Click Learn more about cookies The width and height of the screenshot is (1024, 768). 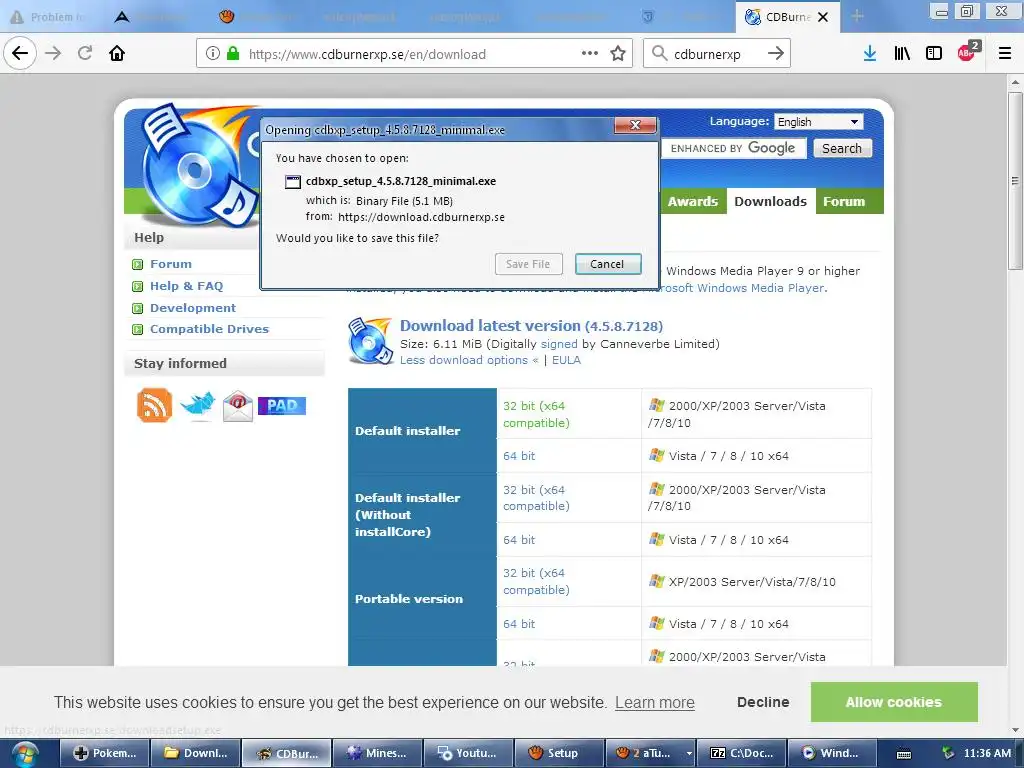click(654, 703)
